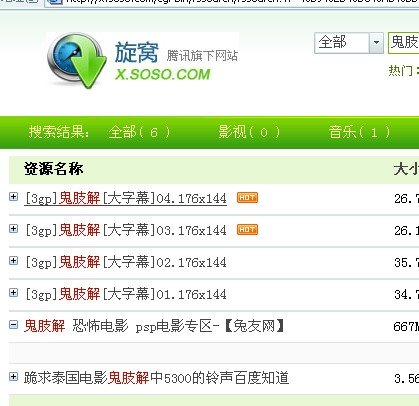
Task: Click the 旋窝 site name text
Action: tap(136, 52)
